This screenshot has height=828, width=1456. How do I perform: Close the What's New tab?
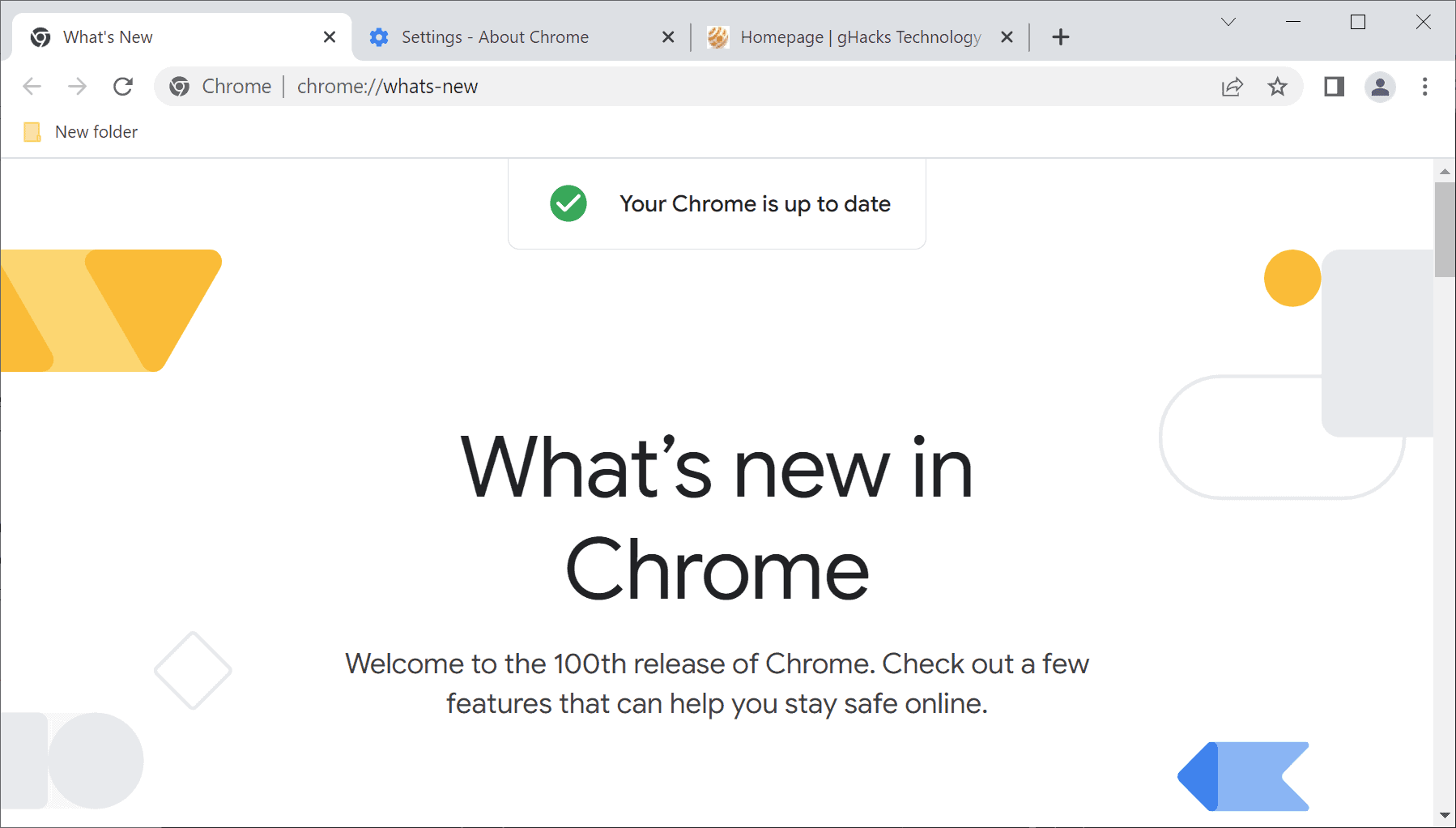pos(330,37)
